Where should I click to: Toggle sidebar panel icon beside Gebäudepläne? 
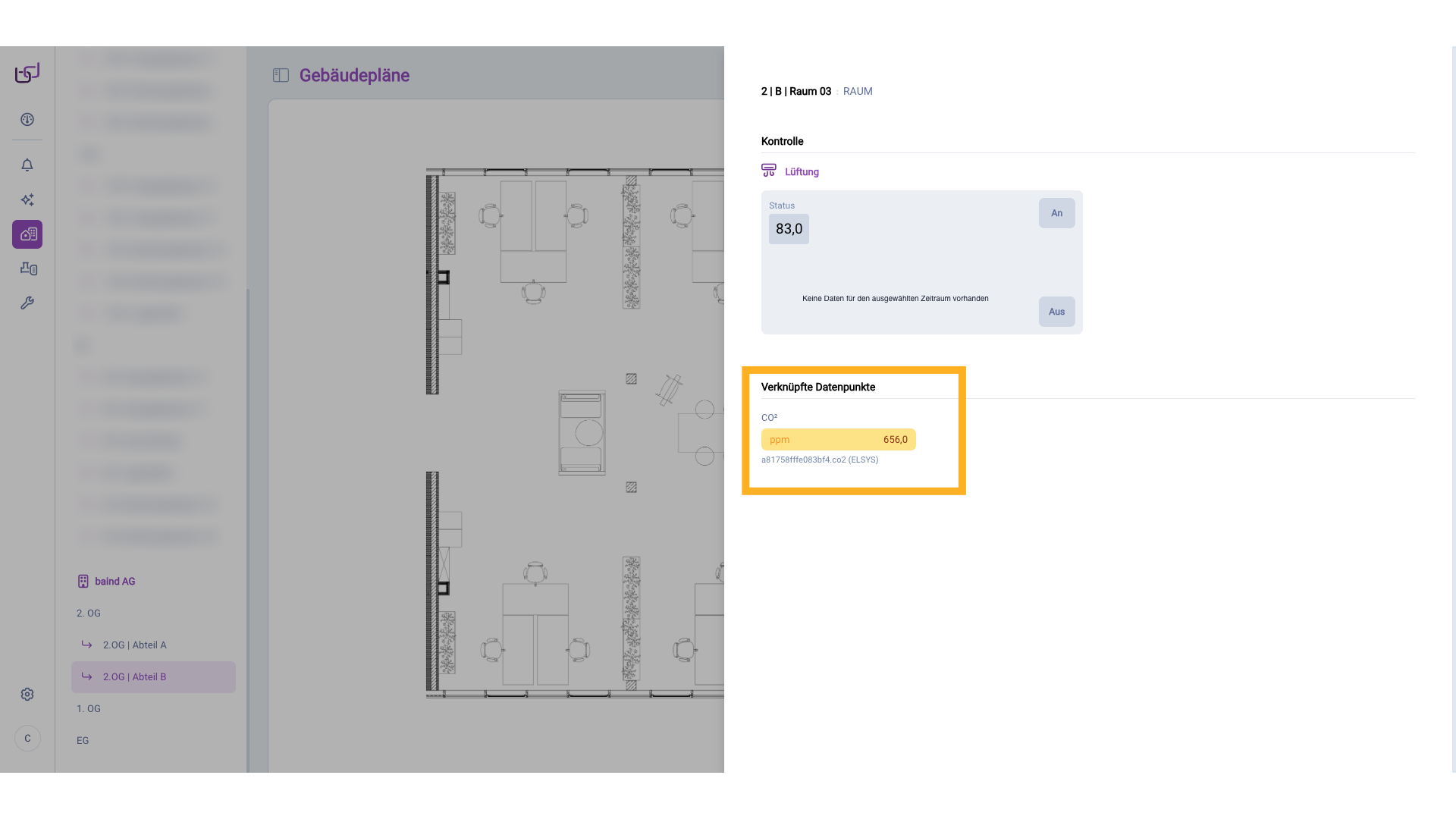tap(281, 75)
